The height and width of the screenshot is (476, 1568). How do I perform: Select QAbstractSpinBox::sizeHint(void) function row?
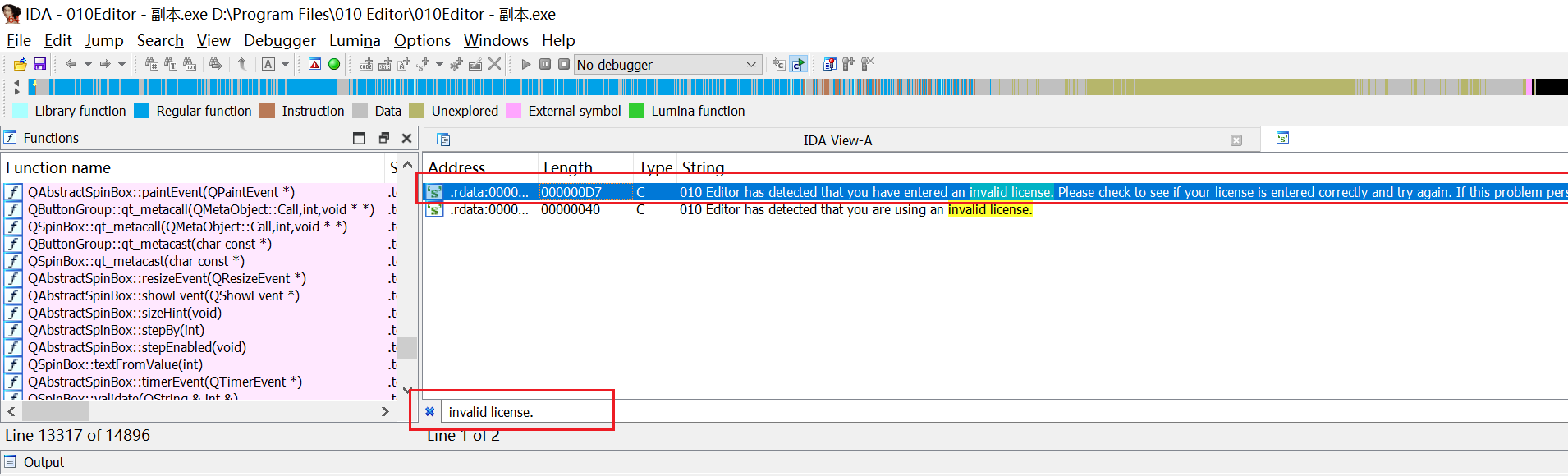200,313
